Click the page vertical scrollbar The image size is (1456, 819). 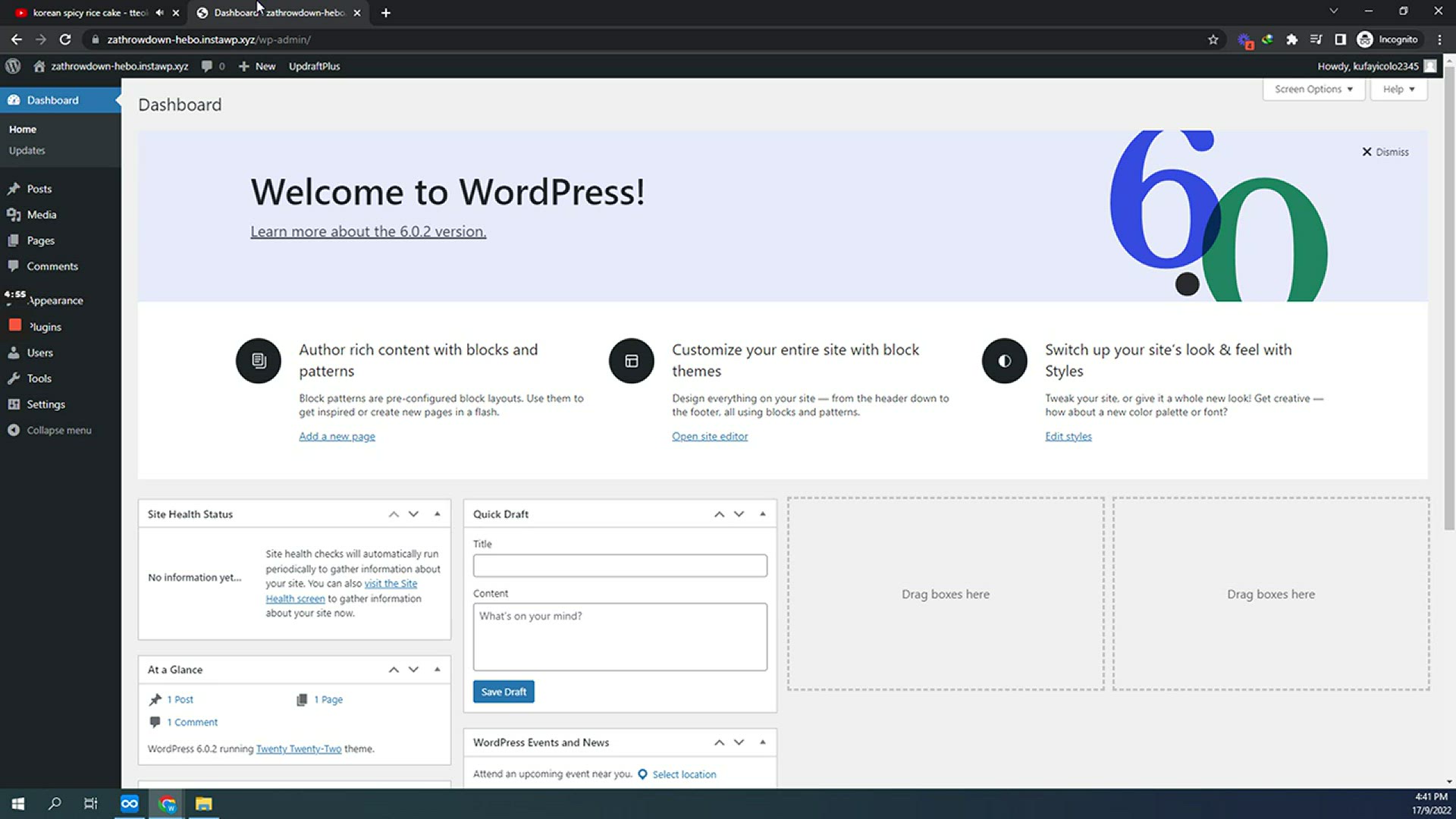click(x=1449, y=300)
